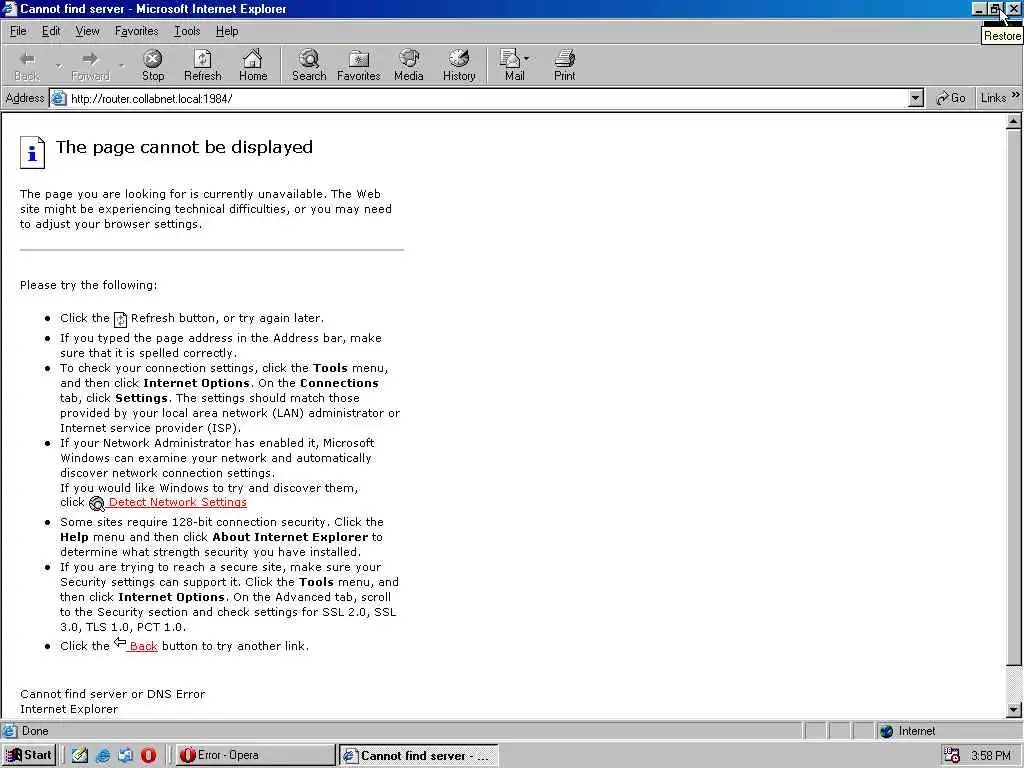The height and width of the screenshot is (768, 1024).
Task: Open the File menu
Action: [x=18, y=31]
